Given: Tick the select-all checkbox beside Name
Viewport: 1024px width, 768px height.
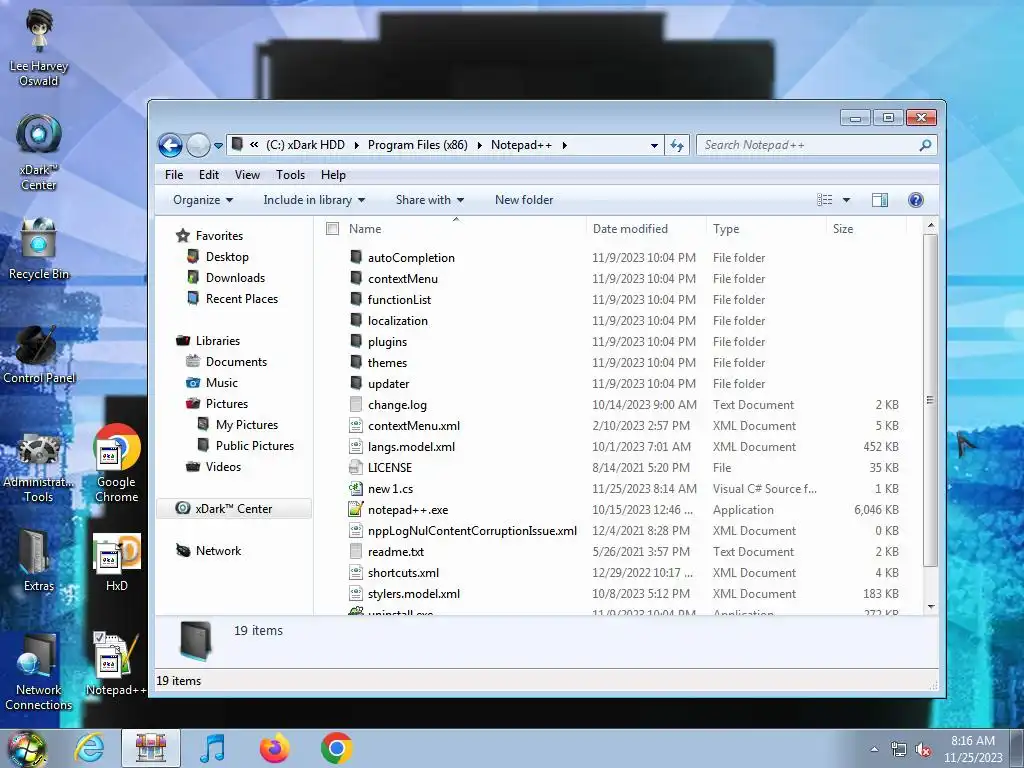Looking at the screenshot, I should 332,229.
